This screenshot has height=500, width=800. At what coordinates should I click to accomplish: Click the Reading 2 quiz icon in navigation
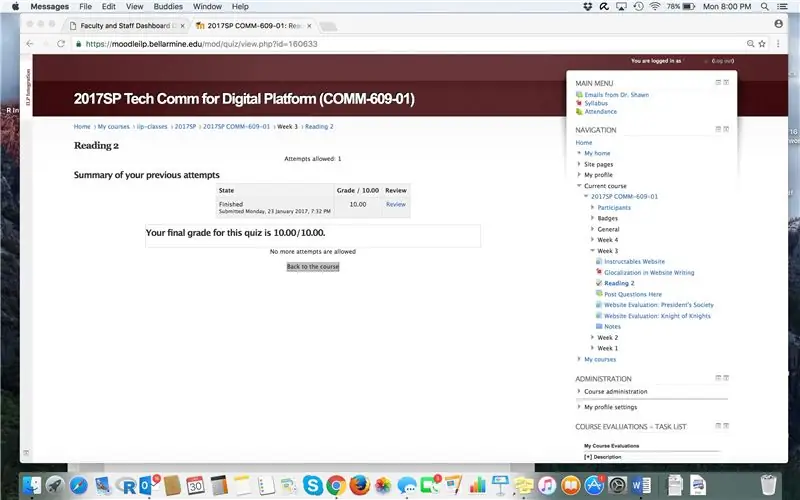[599, 283]
